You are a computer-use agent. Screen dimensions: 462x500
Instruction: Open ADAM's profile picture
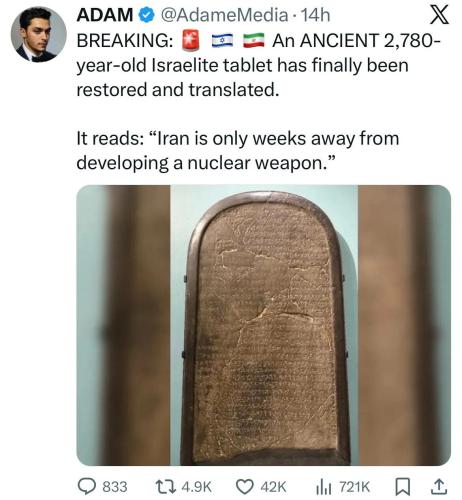(38, 34)
